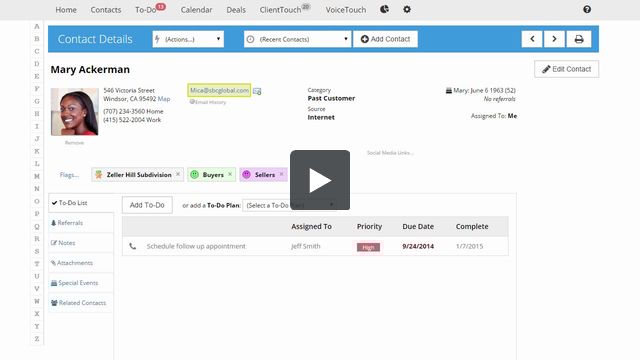Viewport: 640px width, 360px height.
Task: Click the Jeff Smith assignee cell
Action: [306, 246]
